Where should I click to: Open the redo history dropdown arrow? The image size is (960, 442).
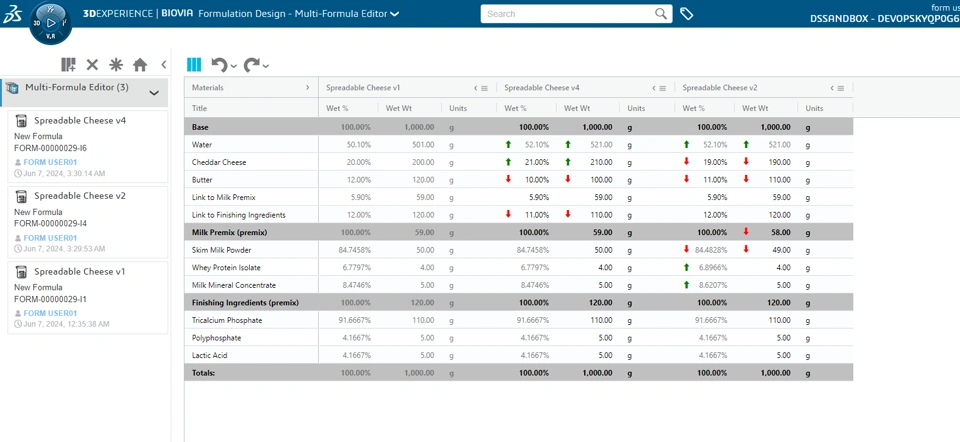266,66
